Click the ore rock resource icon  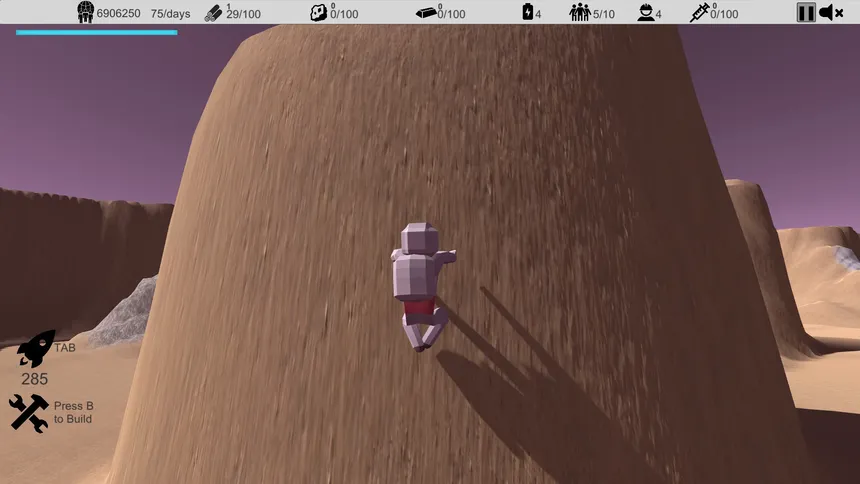pyautogui.click(x=318, y=13)
